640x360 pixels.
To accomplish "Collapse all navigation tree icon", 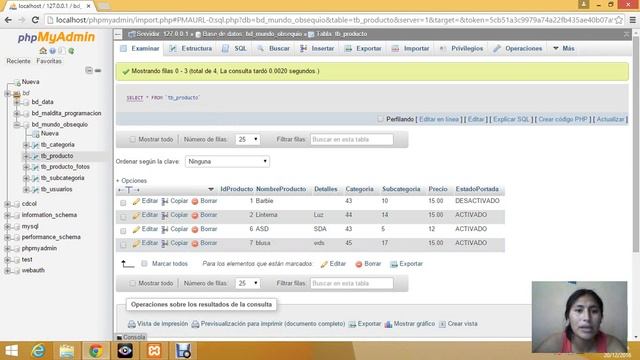I will coord(89,70).
